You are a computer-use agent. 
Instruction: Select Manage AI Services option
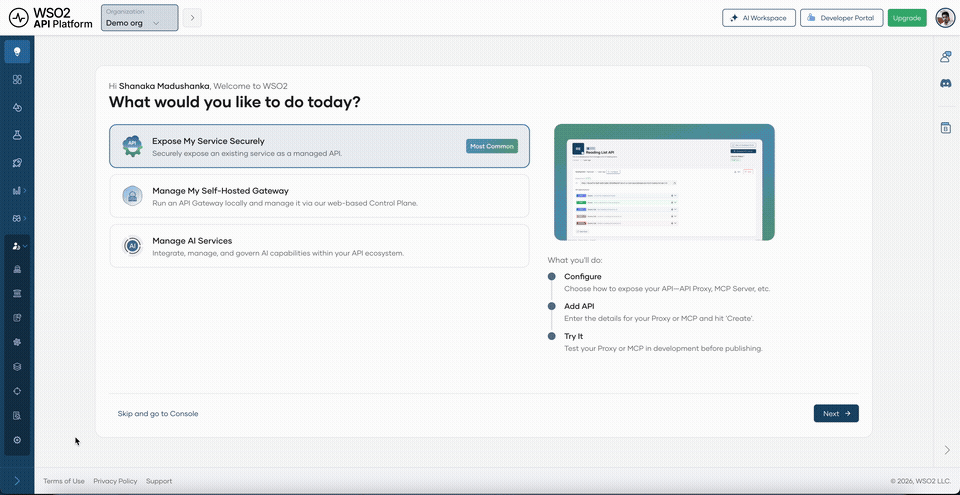pos(320,246)
